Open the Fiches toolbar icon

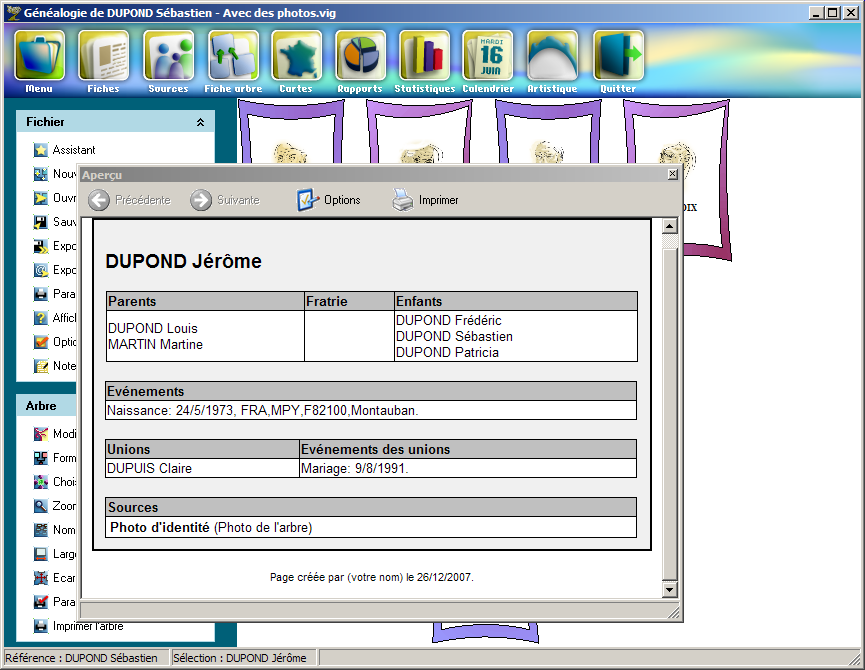(x=104, y=56)
